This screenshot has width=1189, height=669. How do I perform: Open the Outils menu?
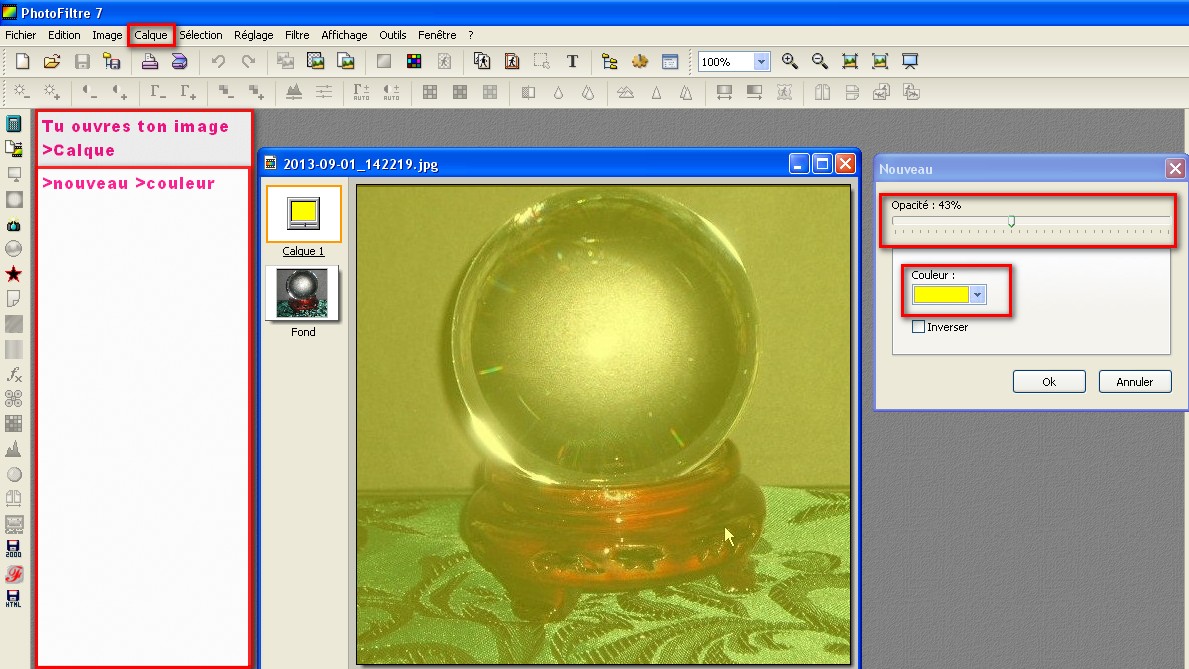click(393, 35)
